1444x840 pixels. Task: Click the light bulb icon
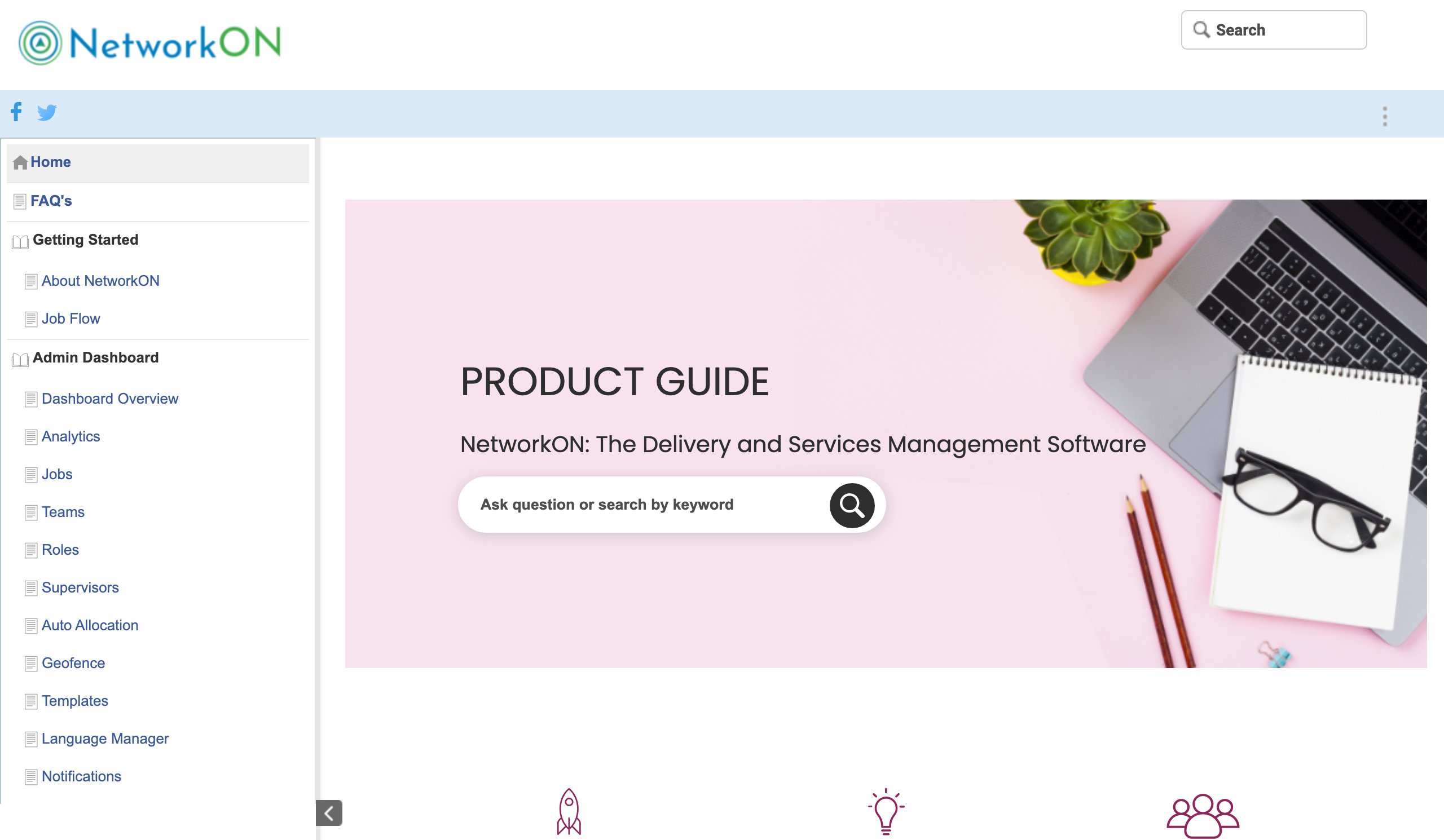coord(886,811)
